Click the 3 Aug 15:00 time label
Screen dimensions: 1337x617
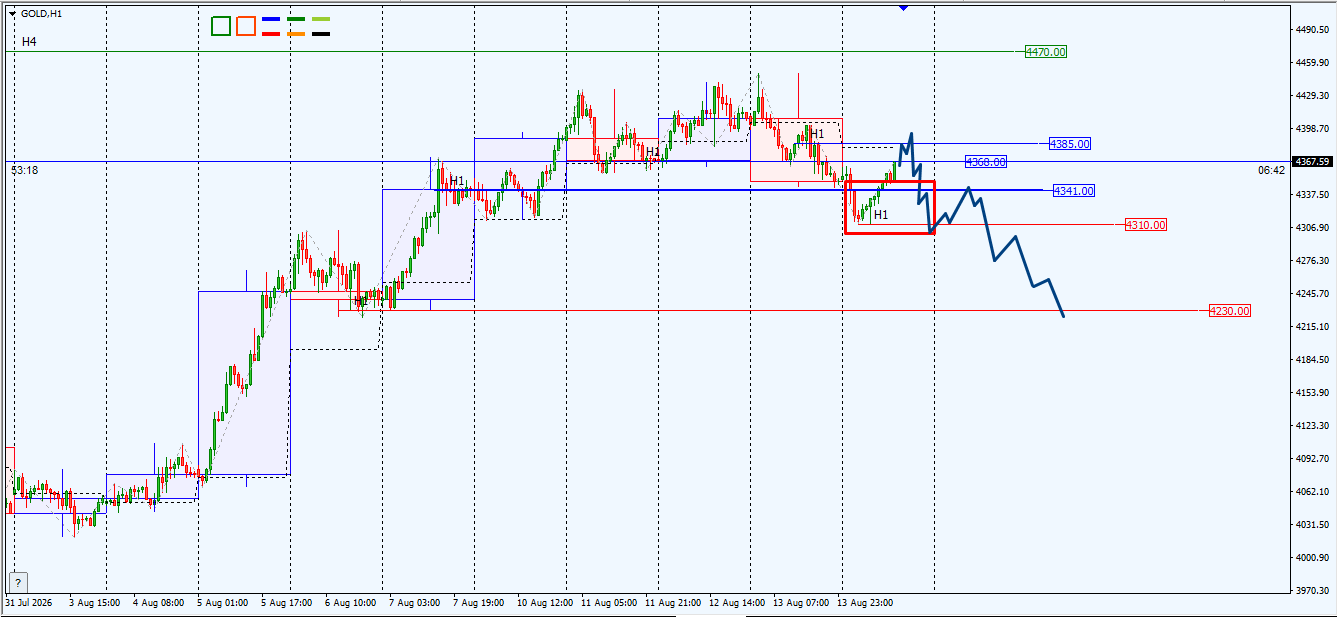tap(95, 603)
